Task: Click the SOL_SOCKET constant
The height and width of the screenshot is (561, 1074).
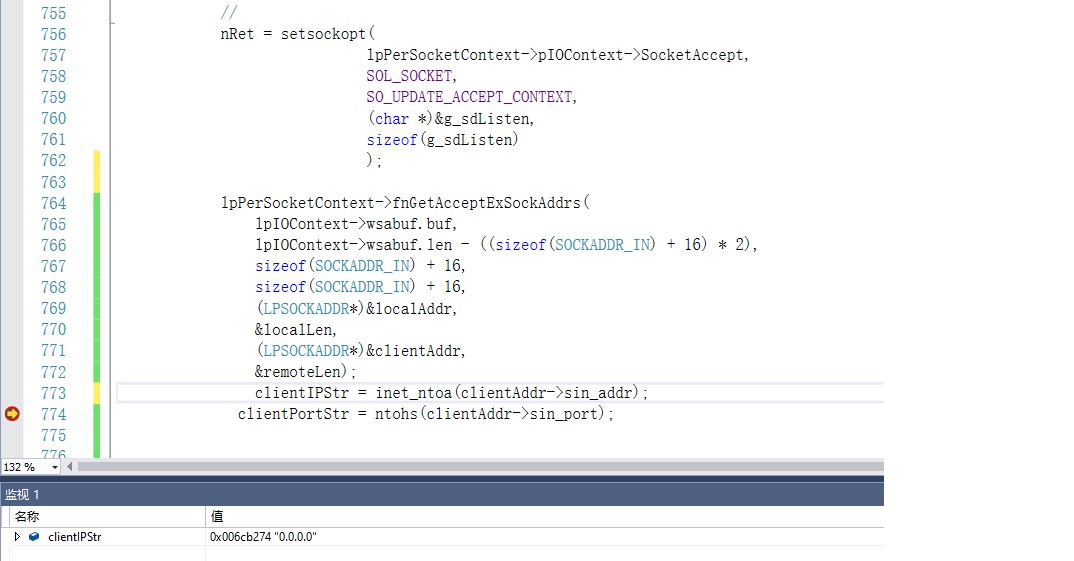Action: (x=409, y=76)
